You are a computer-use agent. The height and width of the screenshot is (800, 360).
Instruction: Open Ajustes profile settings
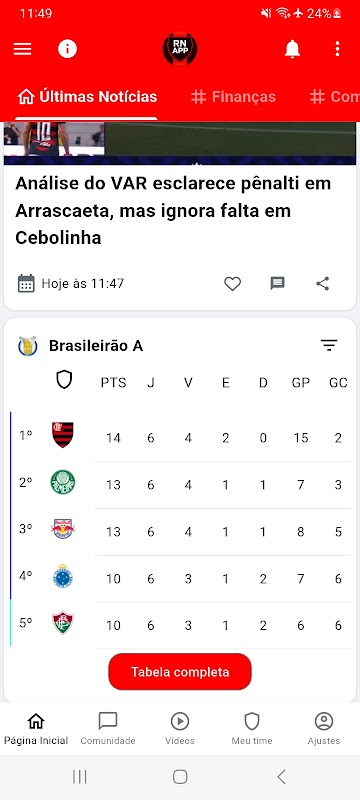tap(324, 729)
